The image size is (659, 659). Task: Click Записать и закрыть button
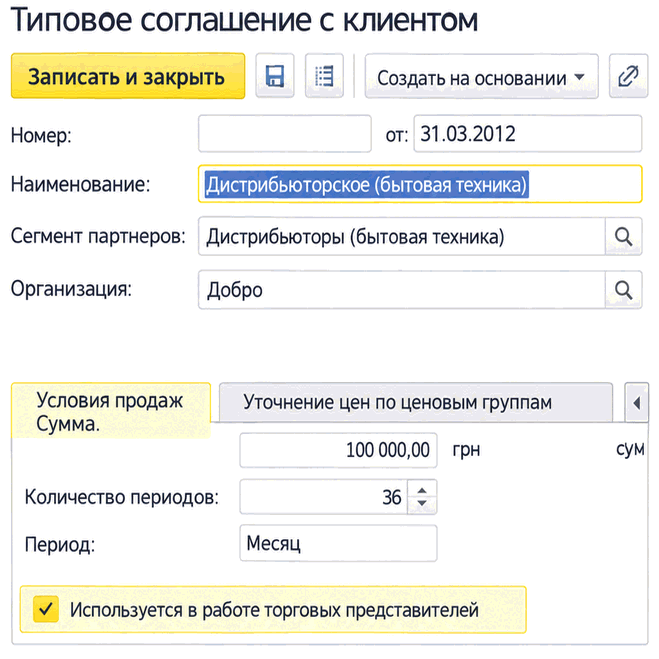click(x=128, y=76)
